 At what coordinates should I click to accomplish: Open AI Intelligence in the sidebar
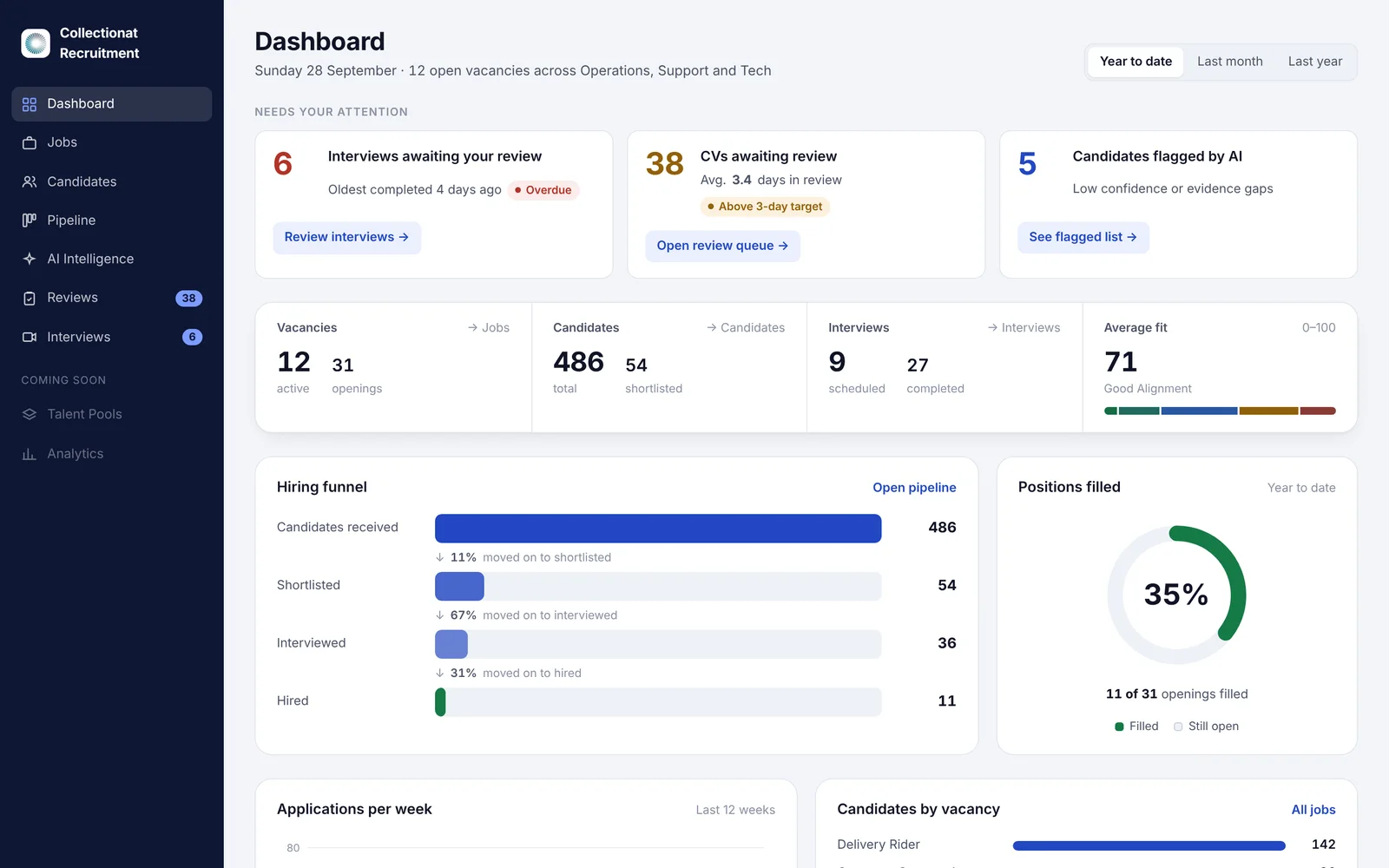click(112, 259)
